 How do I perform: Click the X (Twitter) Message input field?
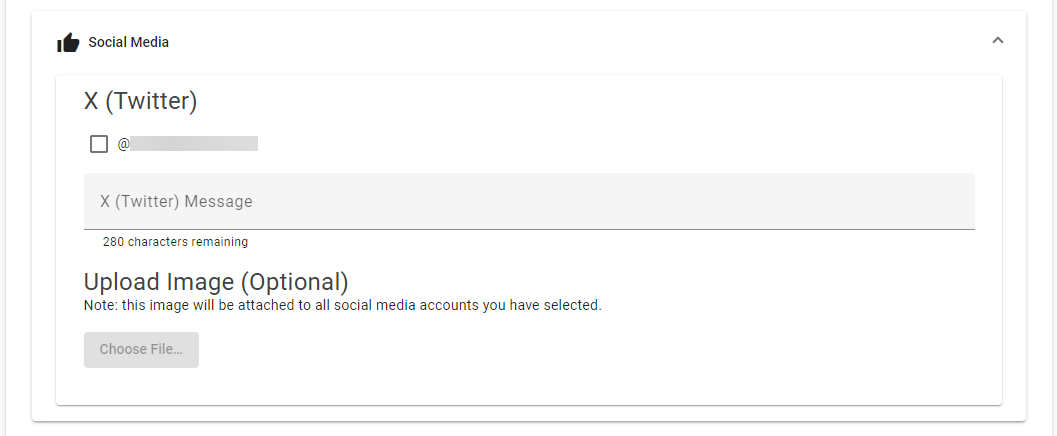tap(529, 201)
